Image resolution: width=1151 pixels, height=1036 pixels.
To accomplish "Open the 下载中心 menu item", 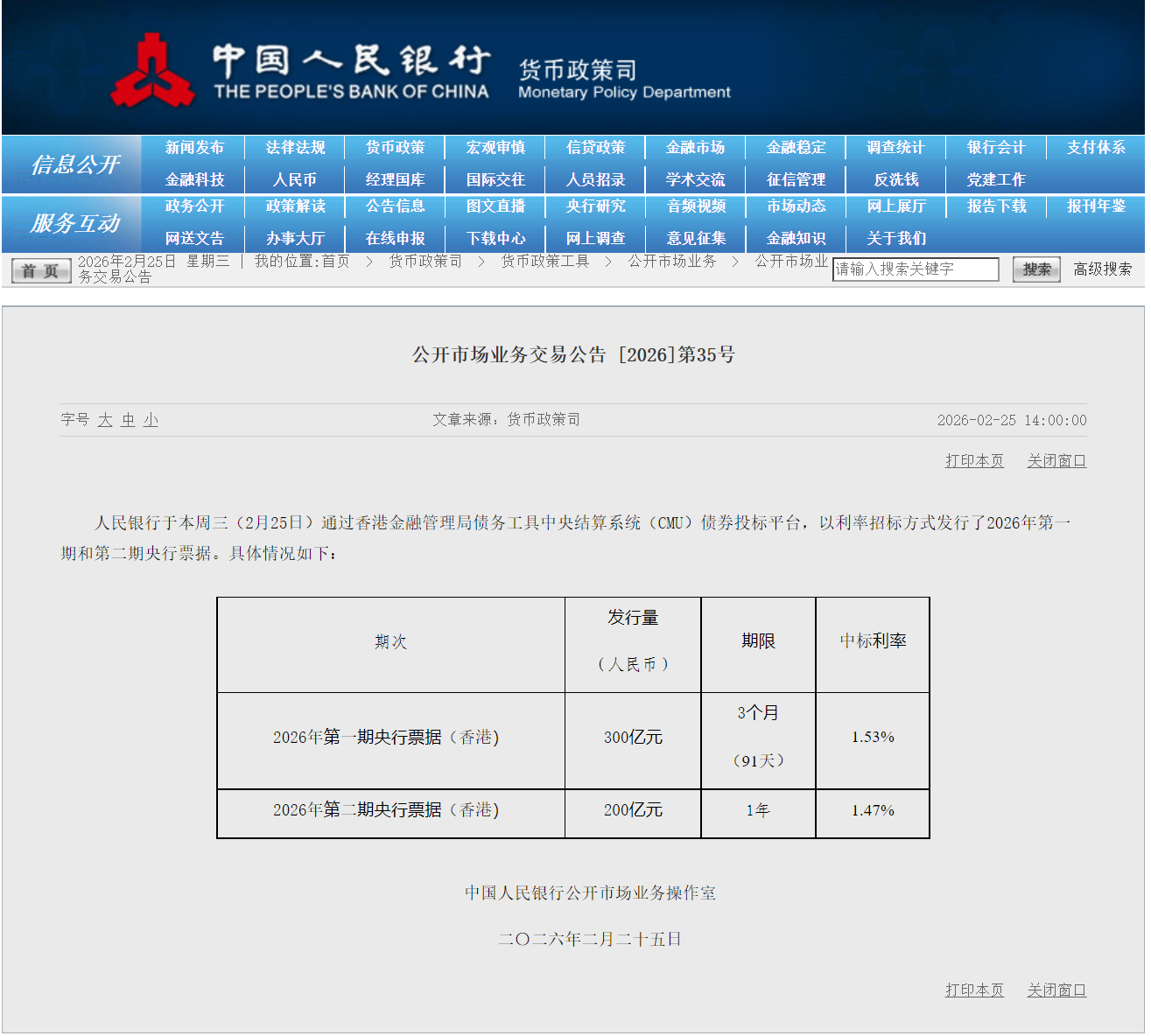I will [x=495, y=239].
